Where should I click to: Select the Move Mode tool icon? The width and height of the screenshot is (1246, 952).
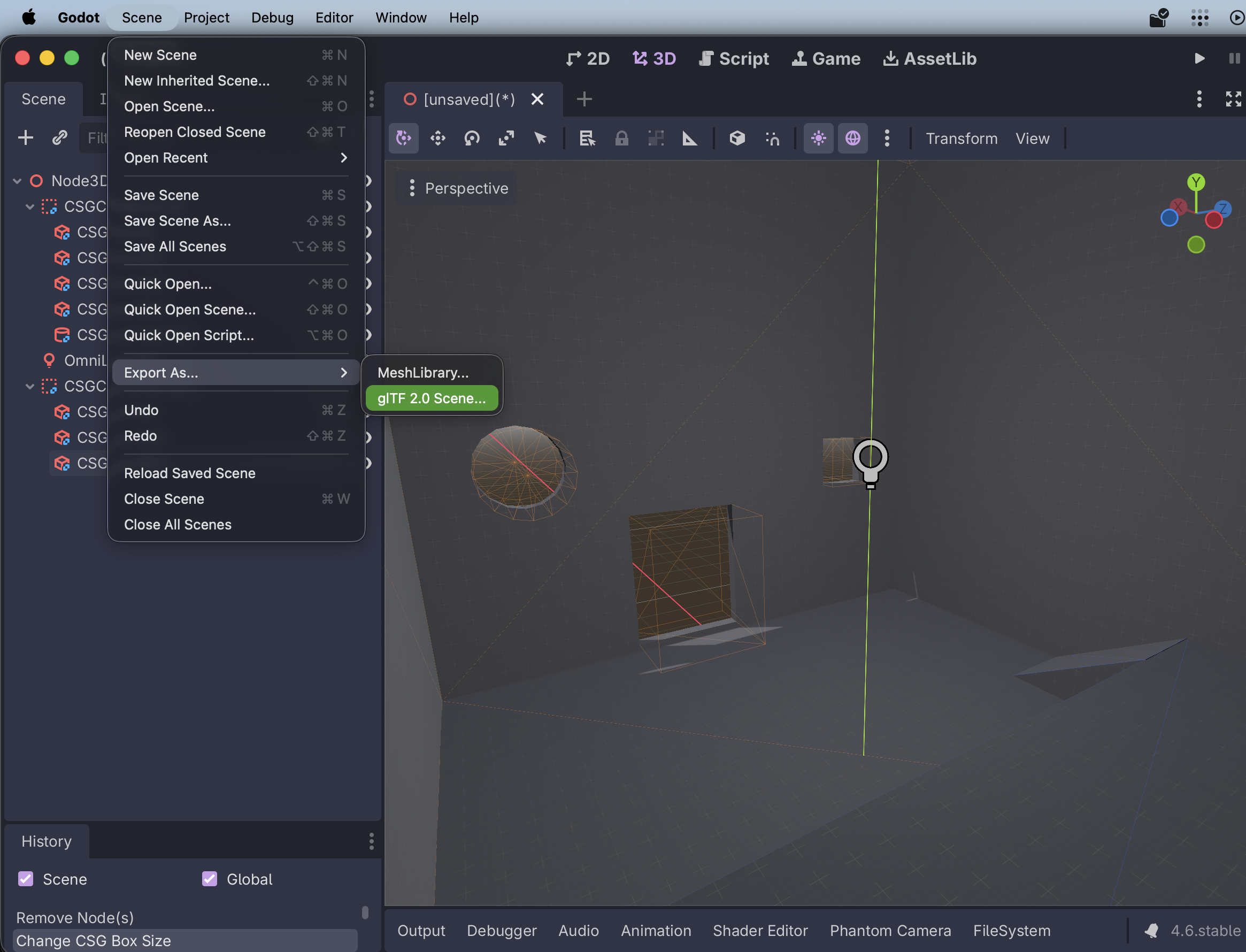[x=437, y=139]
